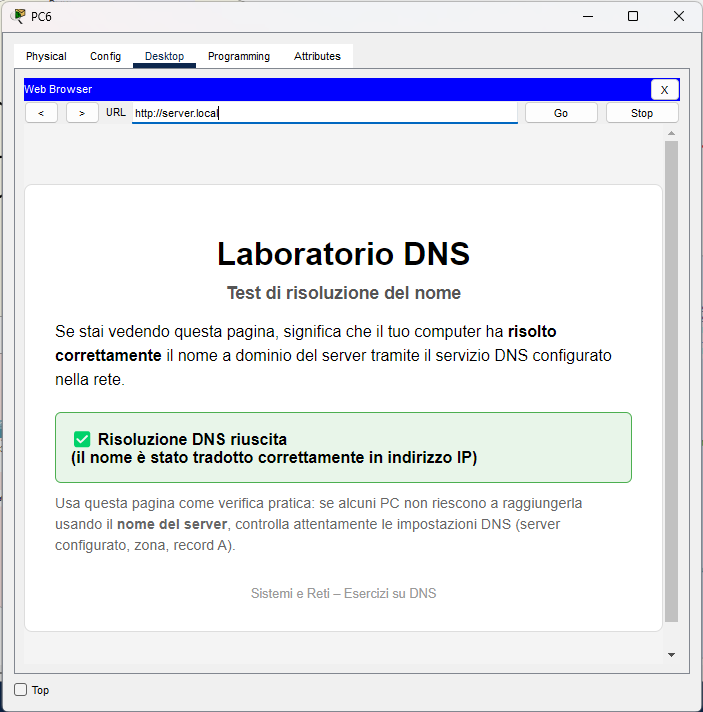
Task: Click the scrollbar up arrow
Action: (671, 134)
